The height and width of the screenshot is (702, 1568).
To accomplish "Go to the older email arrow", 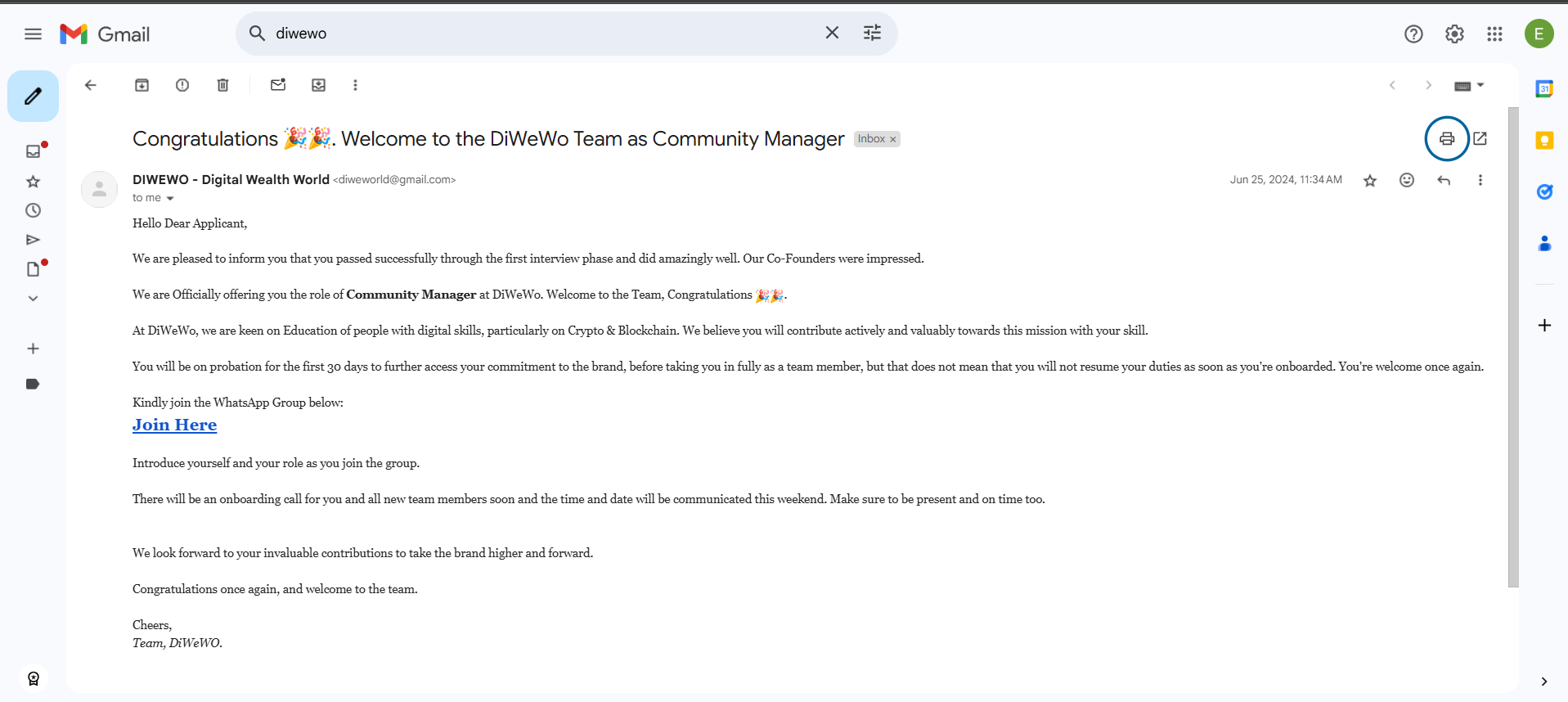I will click(x=1428, y=85).
